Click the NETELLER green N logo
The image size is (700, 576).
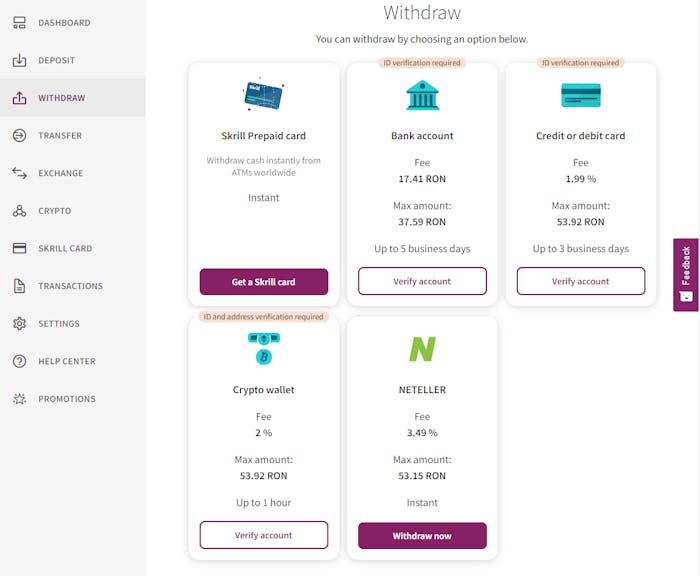point(422,349)
